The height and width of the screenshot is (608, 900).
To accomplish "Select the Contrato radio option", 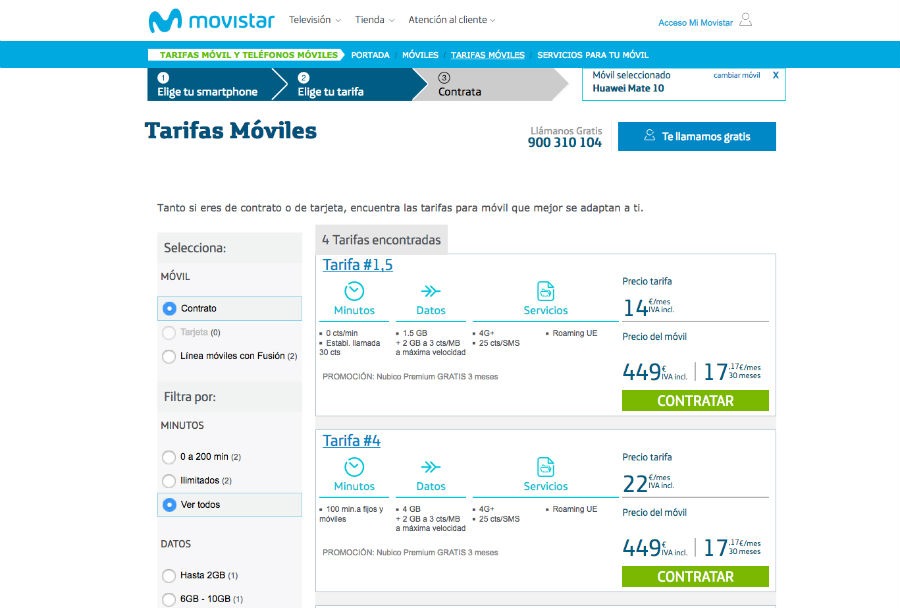I will (169, 308).
